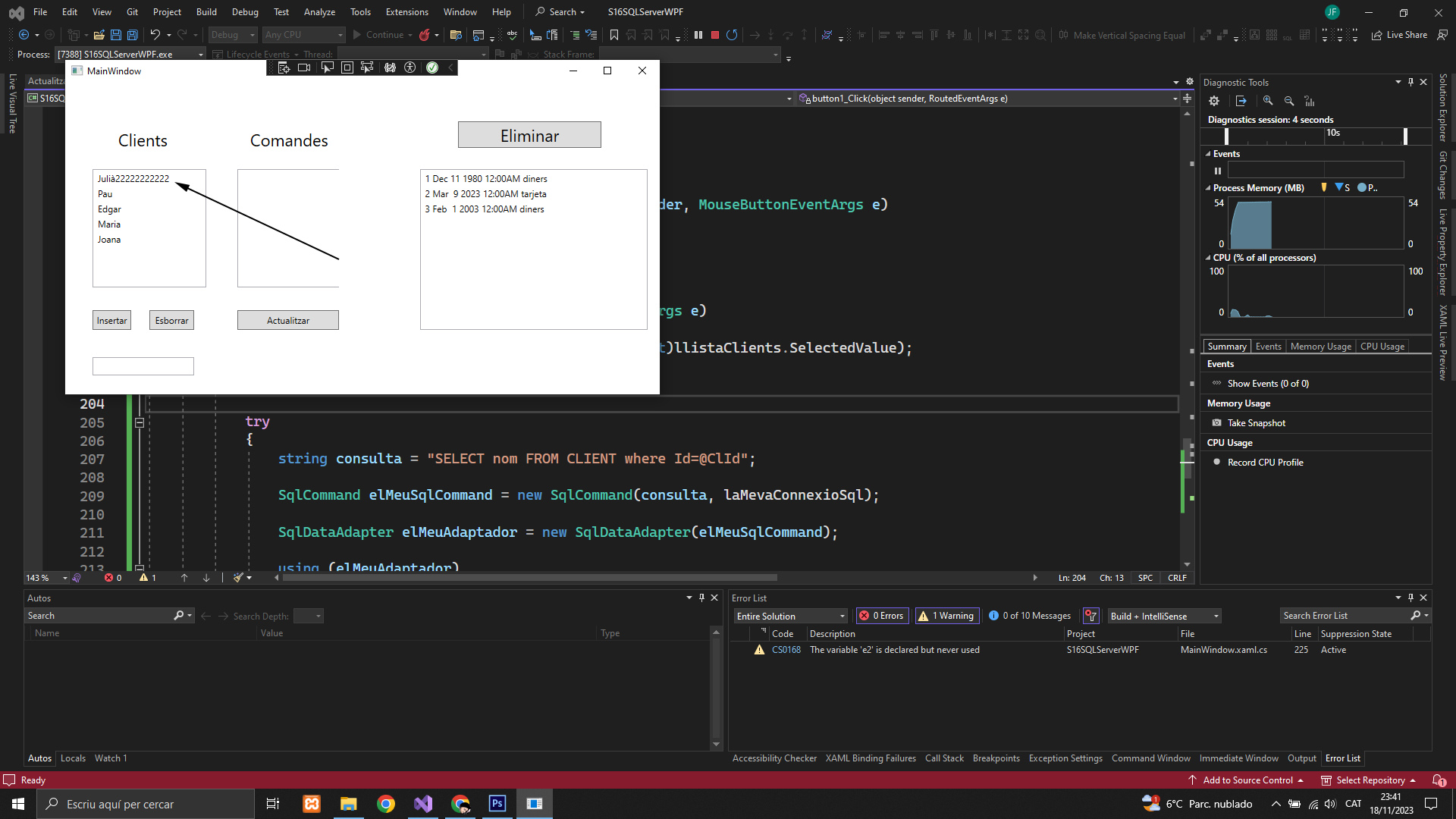The height and width of the screenshot is (819, 1456).
Task: Open the Build + IntelliSense dropdown
Action: pyautogui.click(x=1164, y=616)
